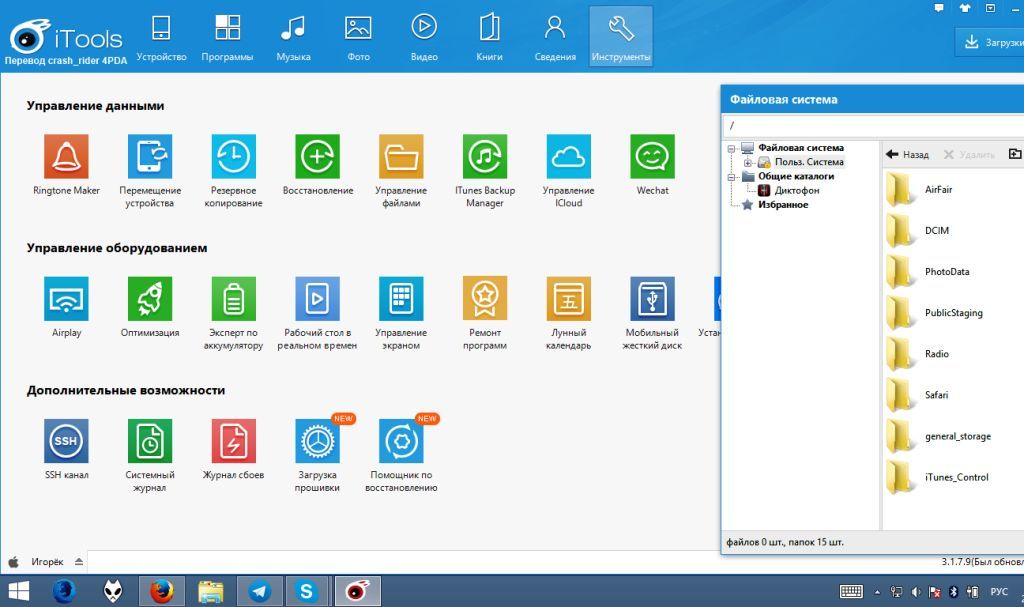Launch Рабочий стол в реальном времени
Screen dimensions: 1024x607
pos(317,299)
